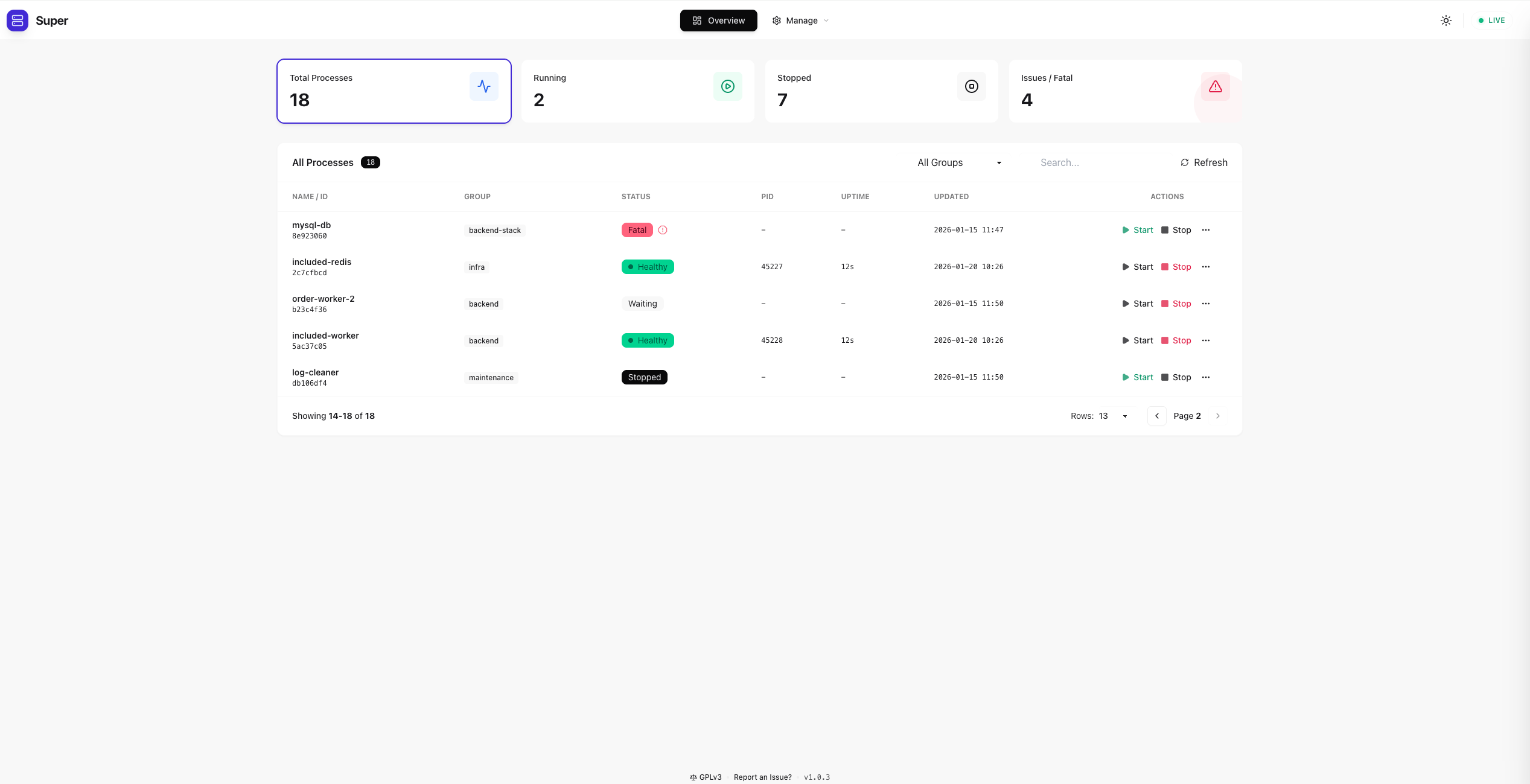Viewport: 1530px width, 784px height.
Task: Open more actions for log-cleaner
Action: pos(1206,377)
